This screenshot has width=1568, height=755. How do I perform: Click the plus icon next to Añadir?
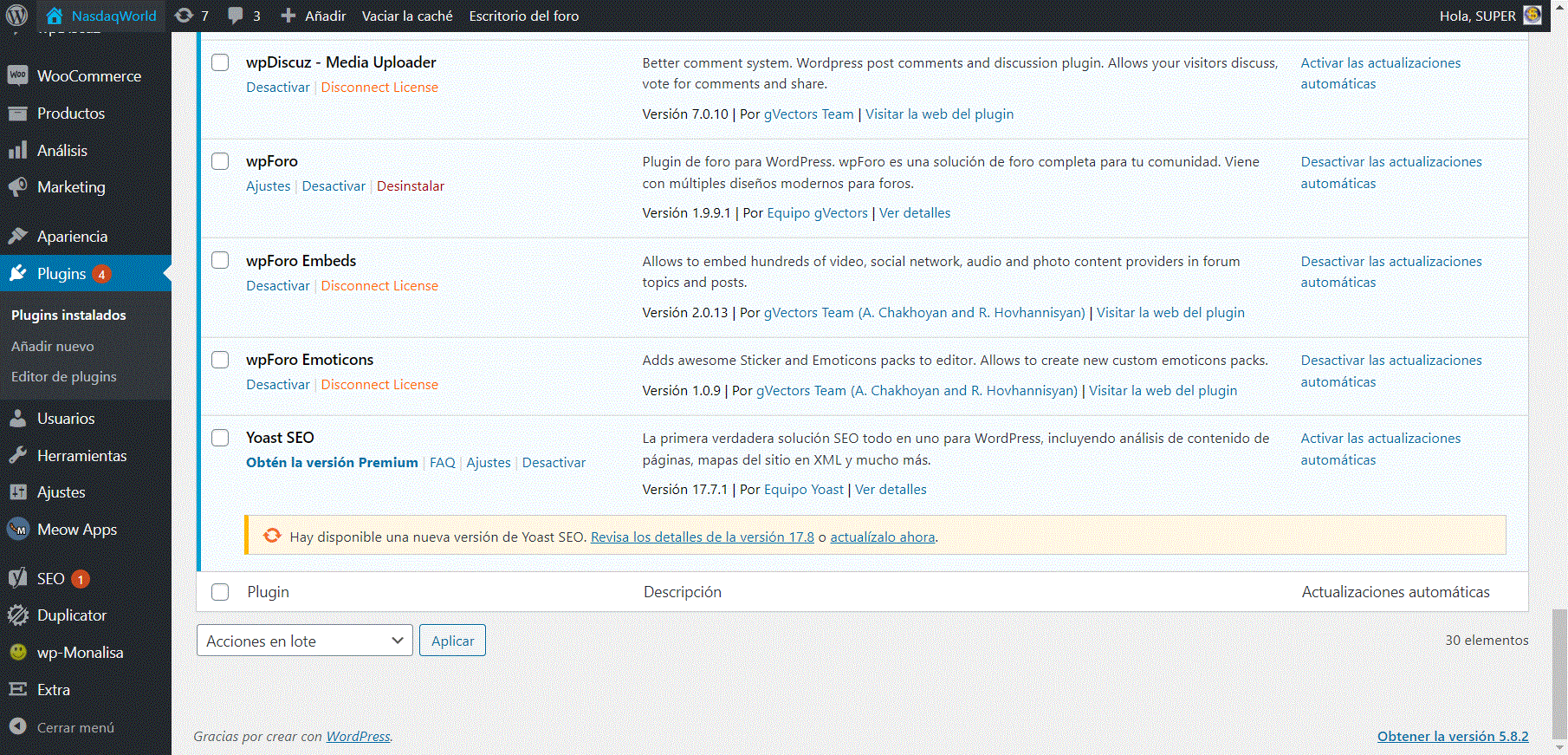pos(288,16)
